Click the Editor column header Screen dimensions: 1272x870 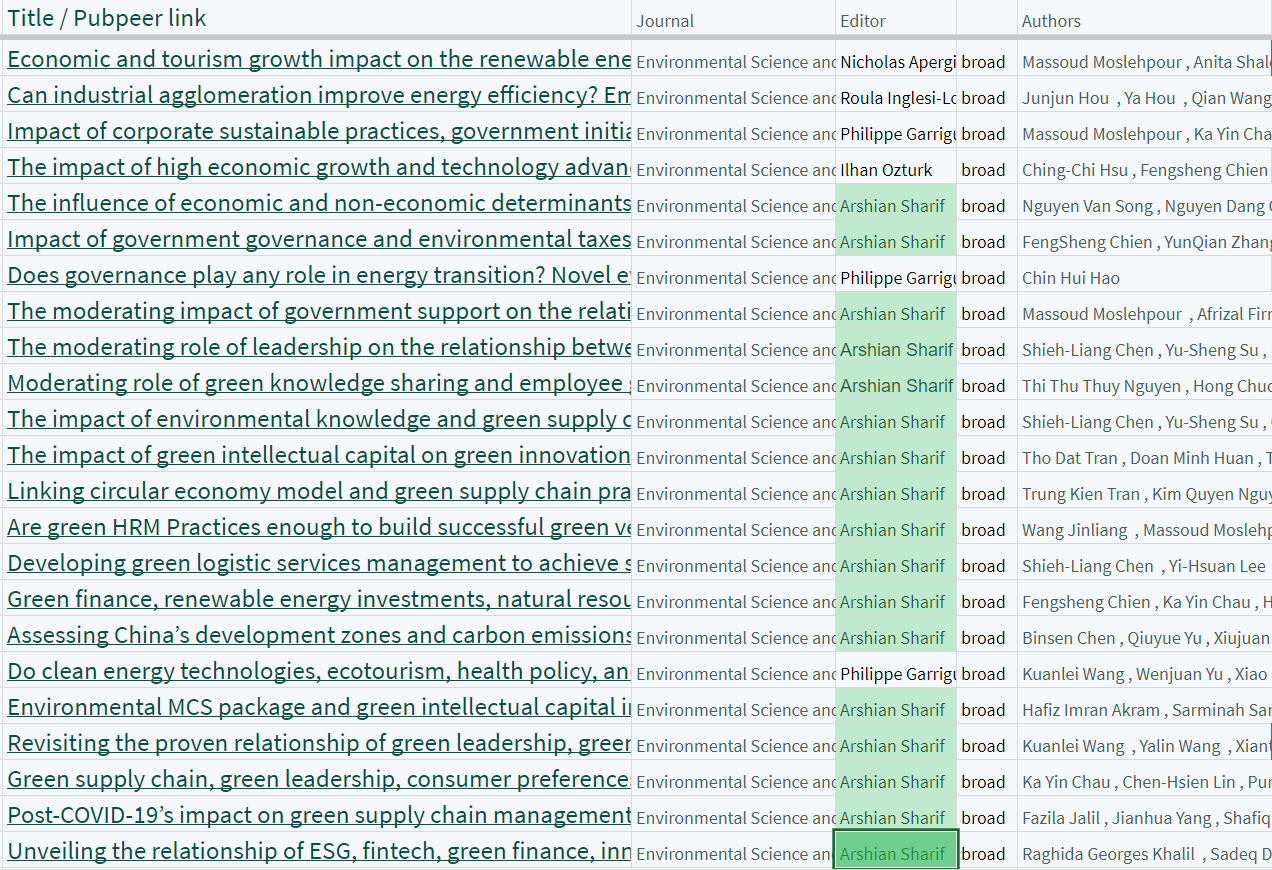coord(863,21)
